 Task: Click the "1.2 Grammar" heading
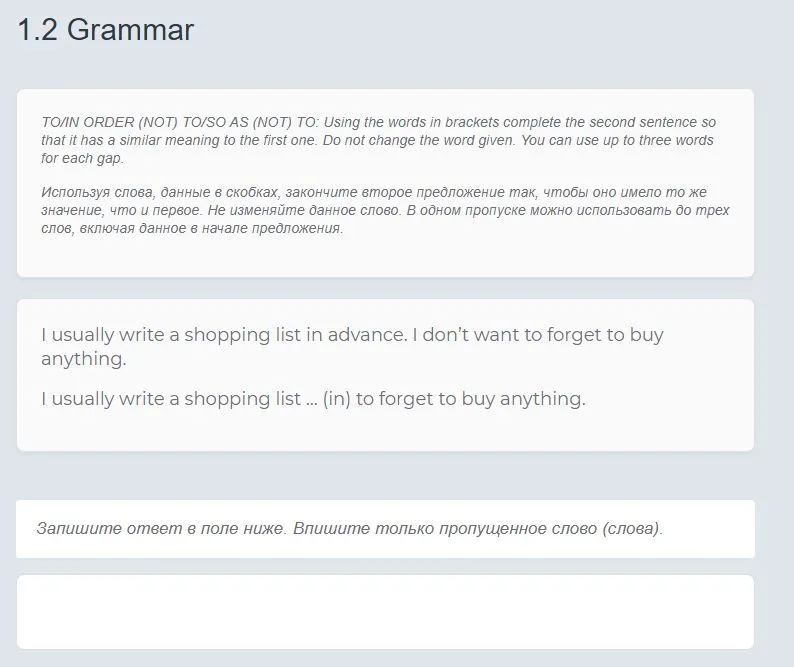(x=105, y=31)
